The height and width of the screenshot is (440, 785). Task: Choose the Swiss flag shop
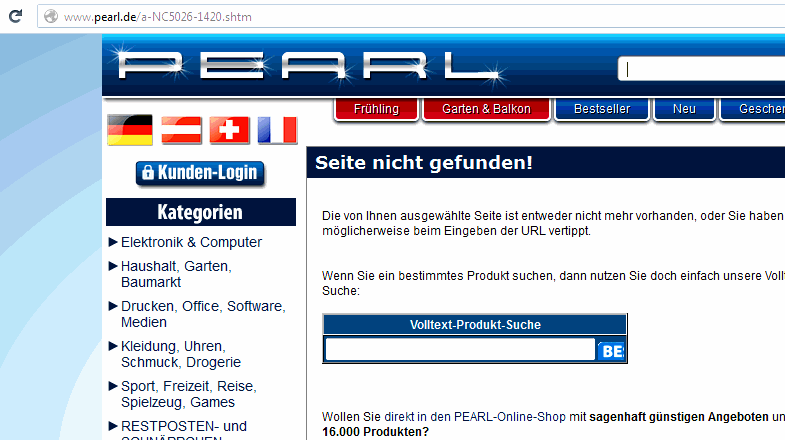[229, 130]
